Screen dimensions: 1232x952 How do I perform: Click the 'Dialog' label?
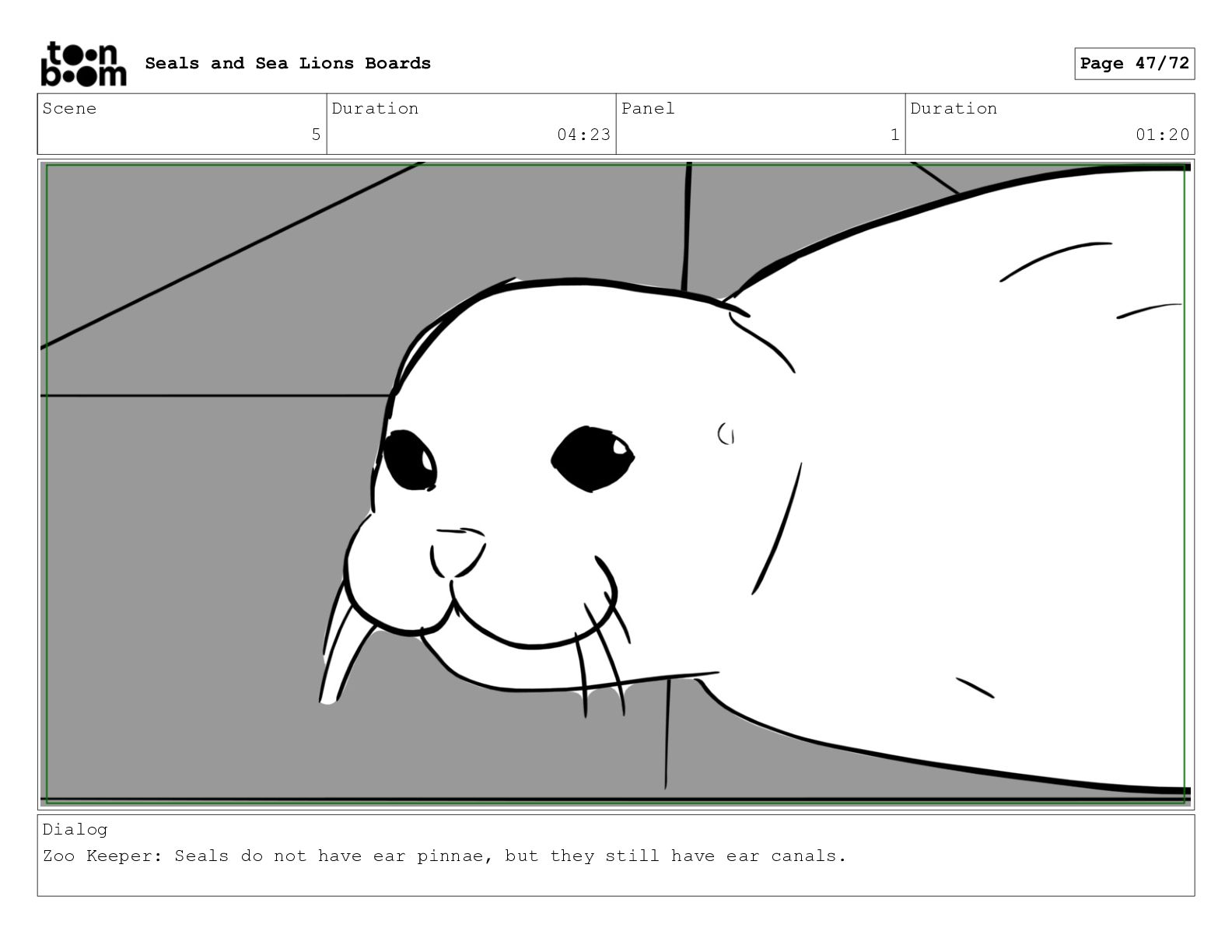tap(75, 829)
